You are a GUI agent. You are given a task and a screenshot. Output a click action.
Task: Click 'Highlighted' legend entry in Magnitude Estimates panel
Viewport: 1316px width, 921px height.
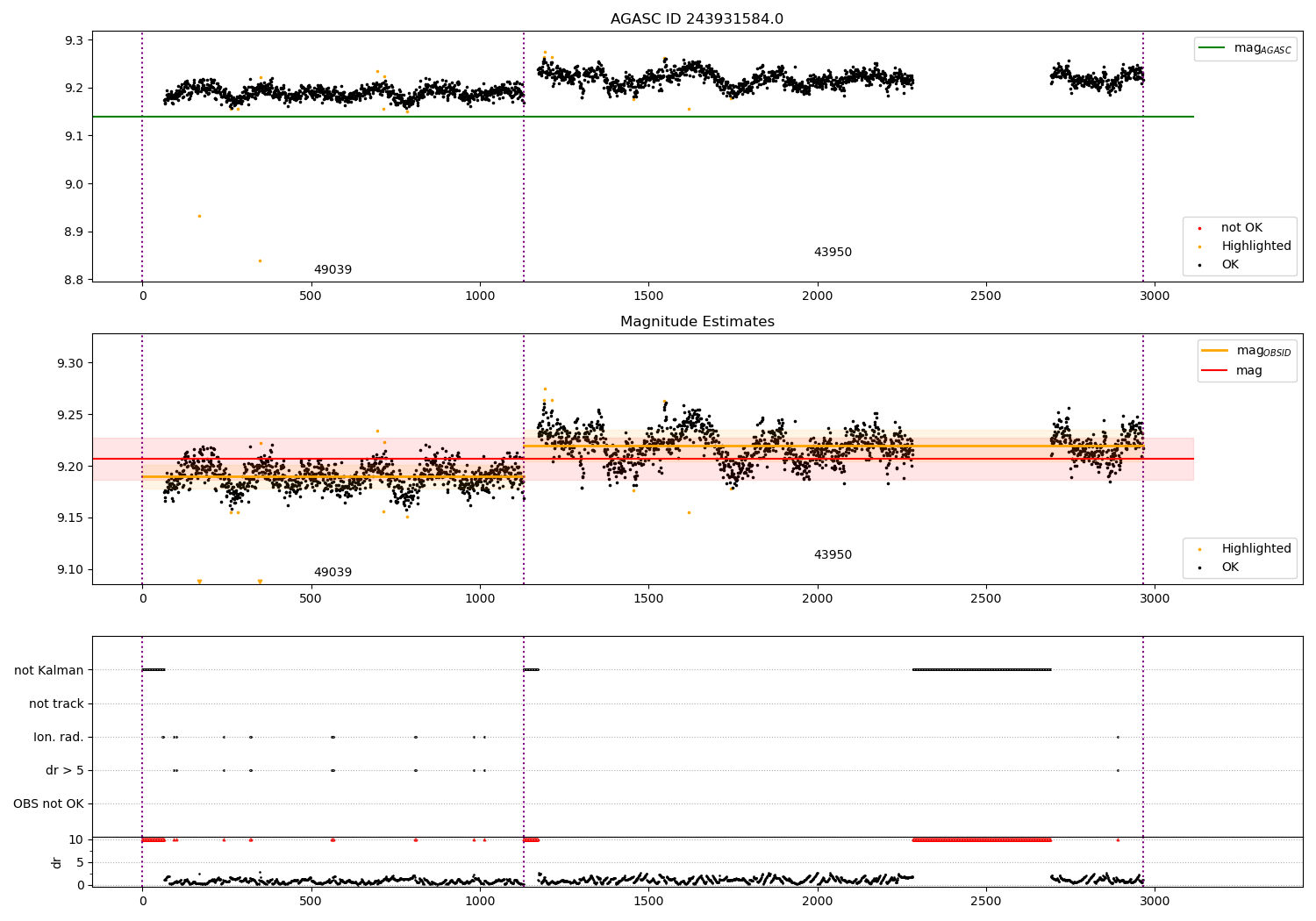point(1255,549)
